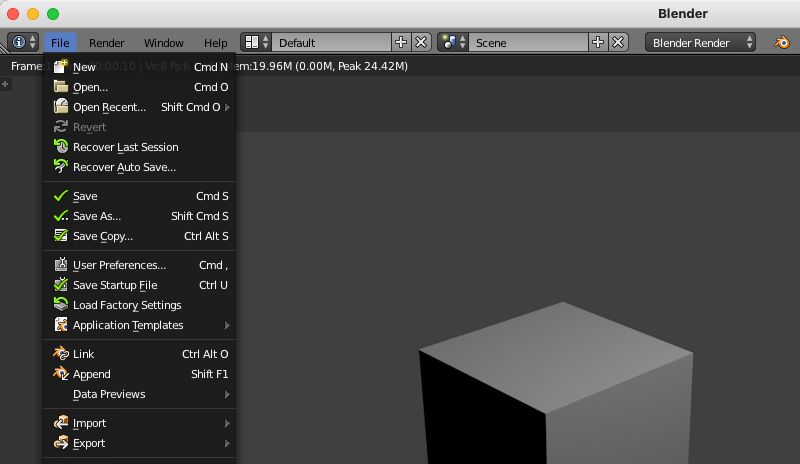800x464 pixels.
Task: Click the Ctrl Alt O shortcut text
Action: tap(205, 354)
